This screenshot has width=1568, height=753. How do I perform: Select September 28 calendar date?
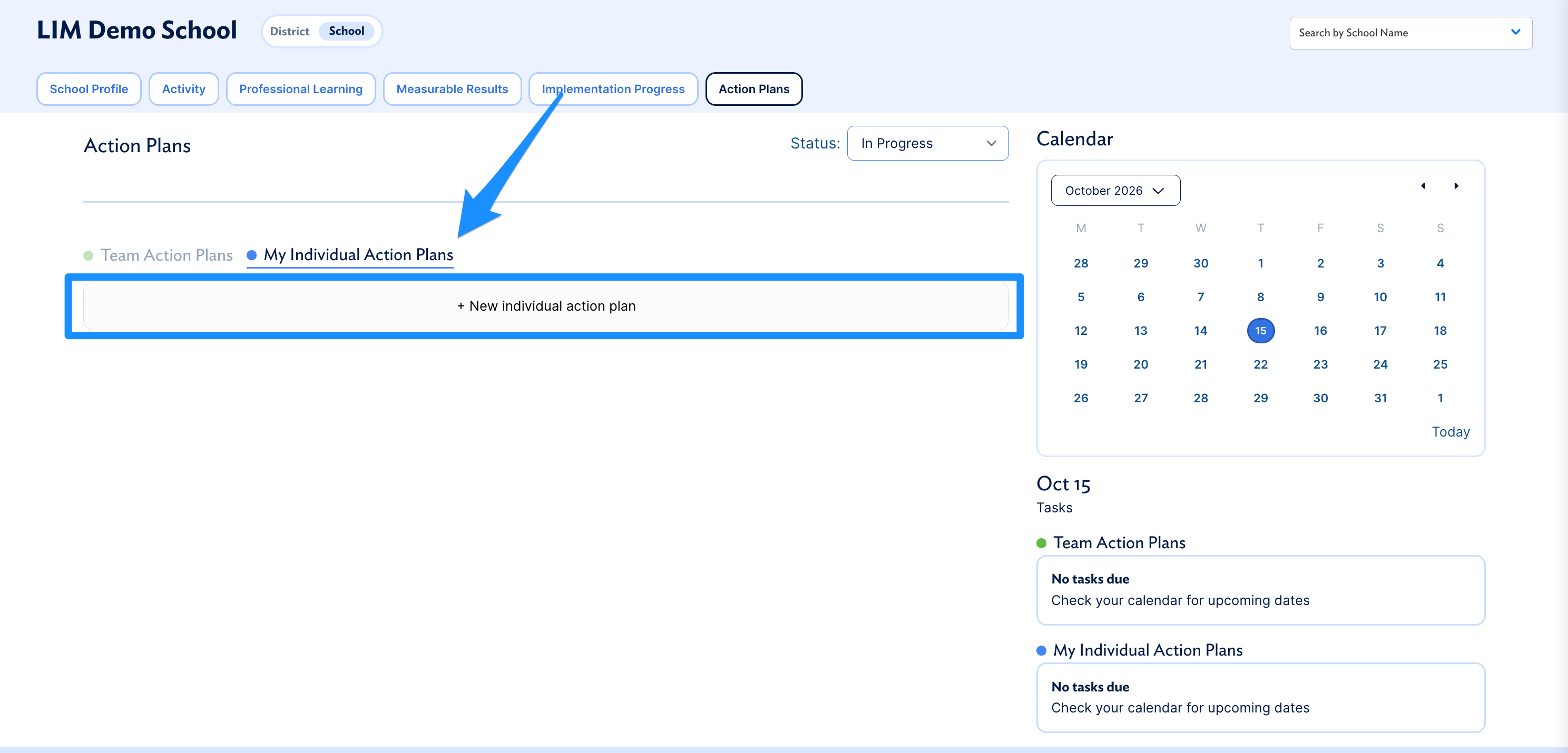[1081, 263]
